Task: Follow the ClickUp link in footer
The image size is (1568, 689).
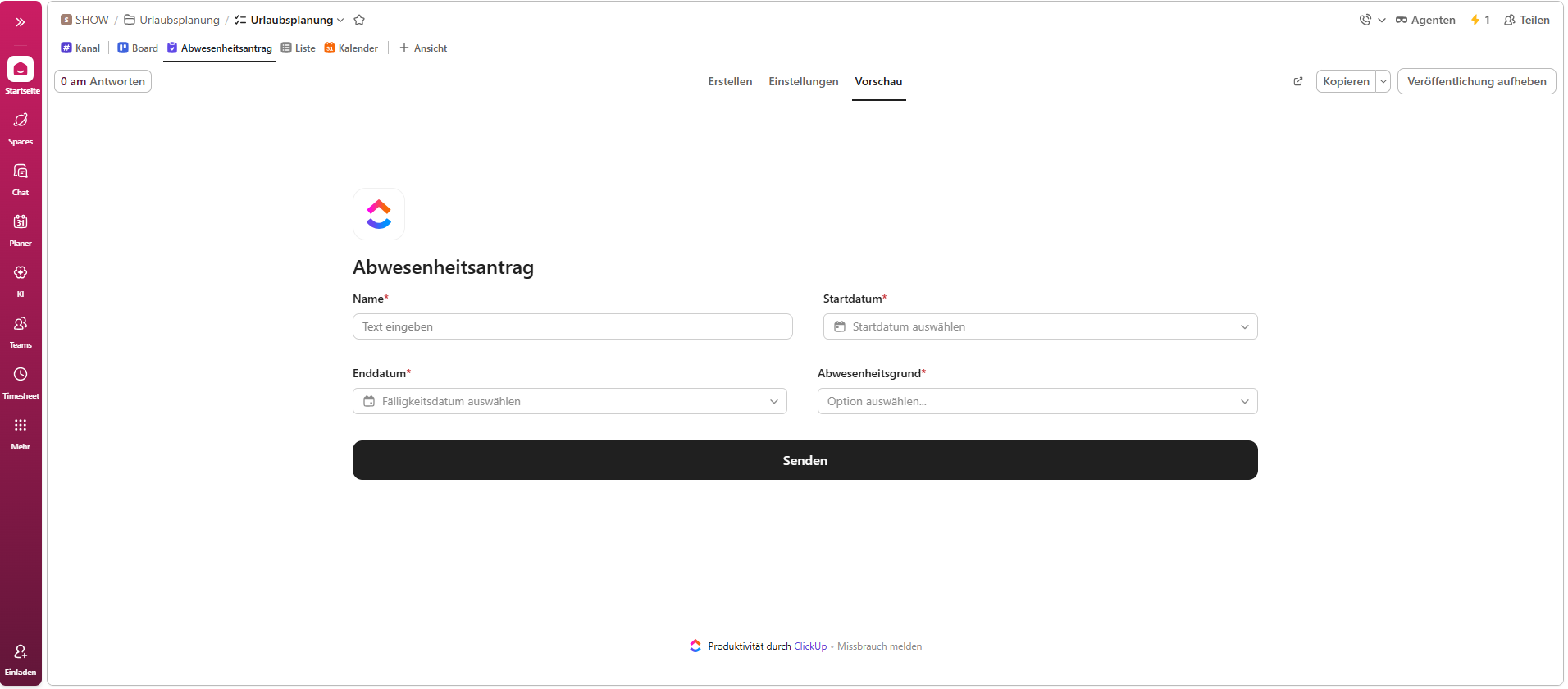Action: (810, 646)
